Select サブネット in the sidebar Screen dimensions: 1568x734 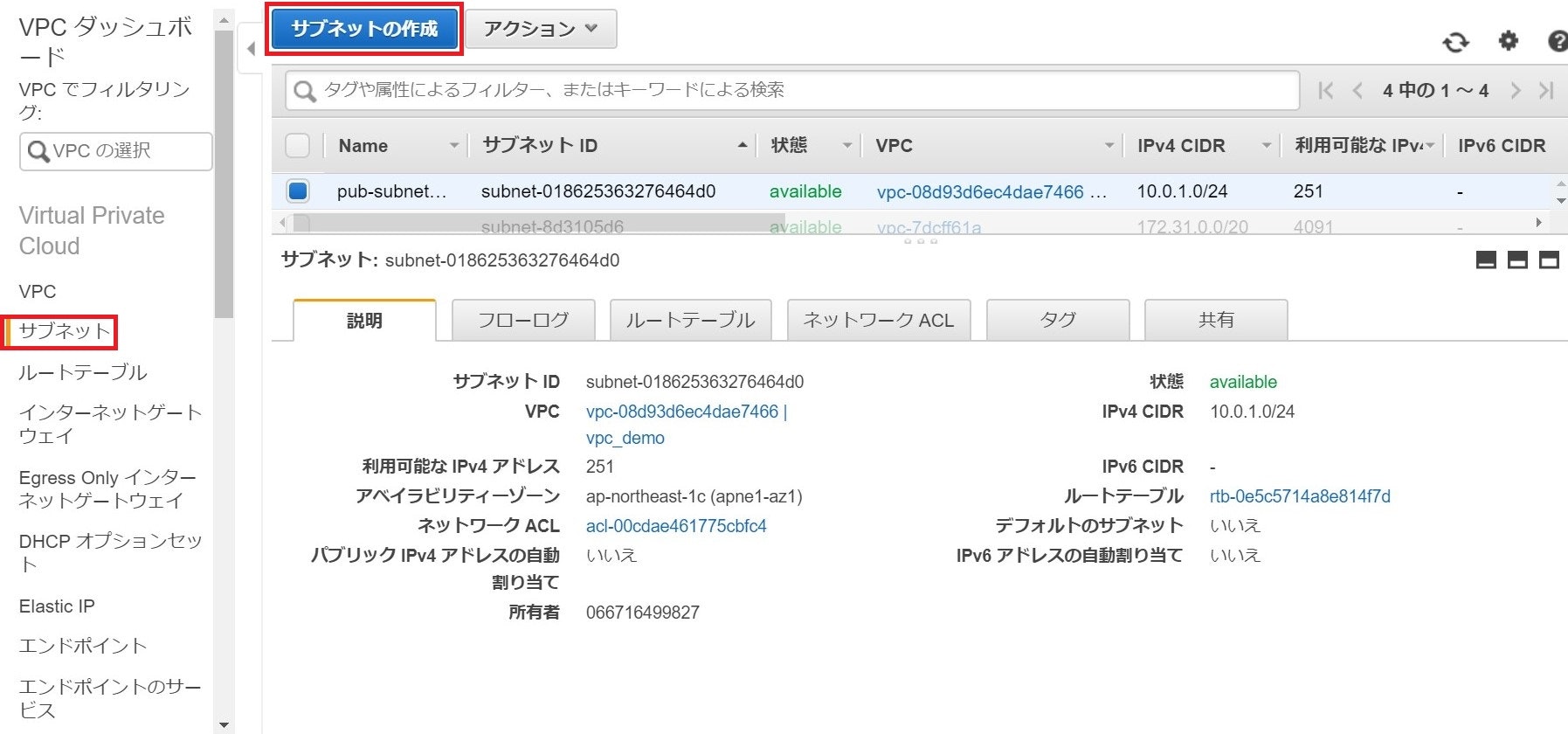65,331
